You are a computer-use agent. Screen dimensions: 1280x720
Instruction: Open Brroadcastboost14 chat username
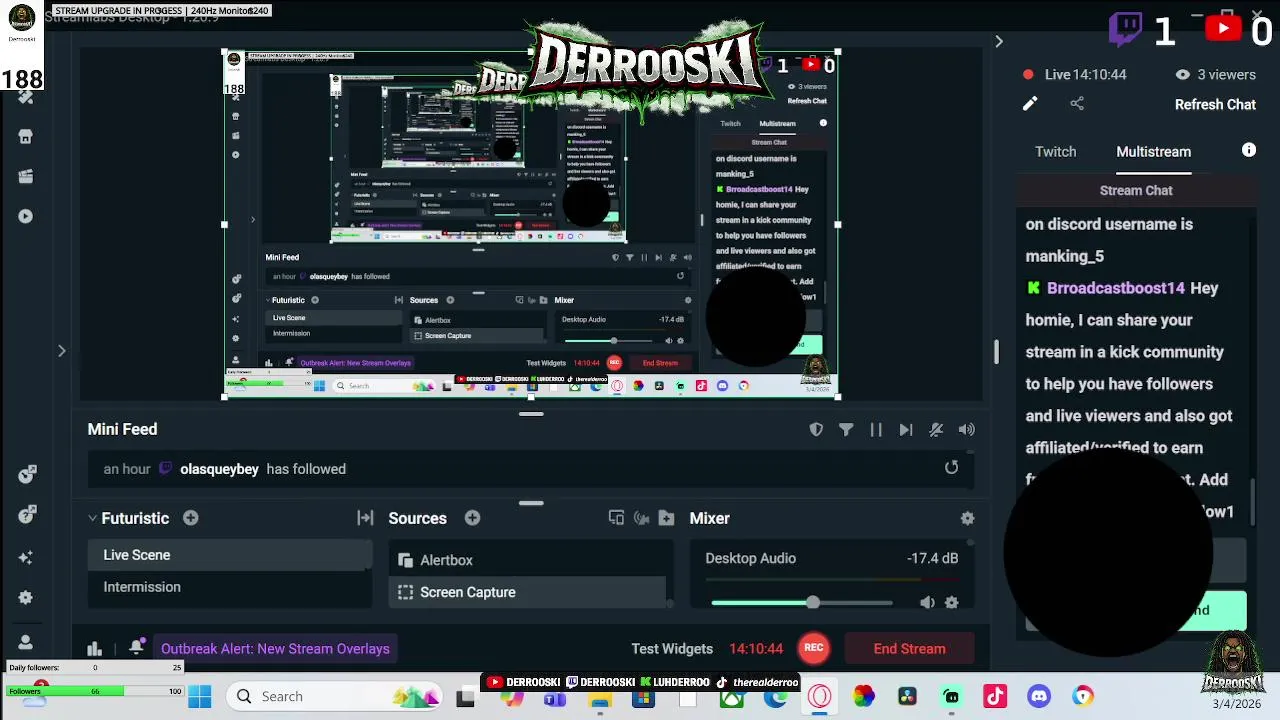1115,288
